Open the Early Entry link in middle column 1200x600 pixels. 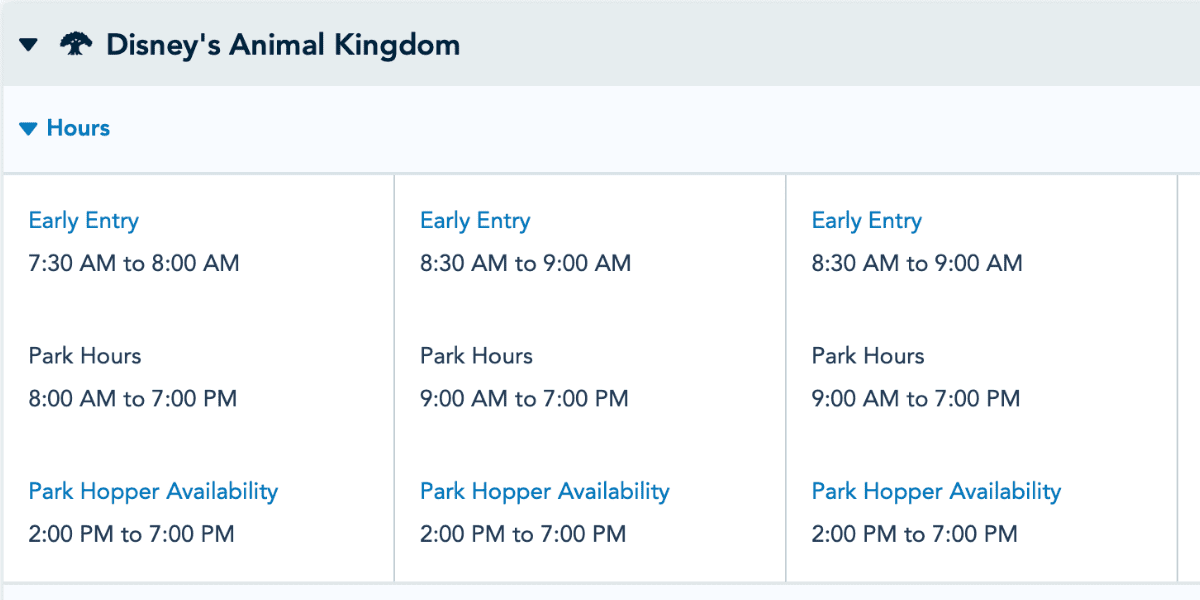(x=475, y=221)
